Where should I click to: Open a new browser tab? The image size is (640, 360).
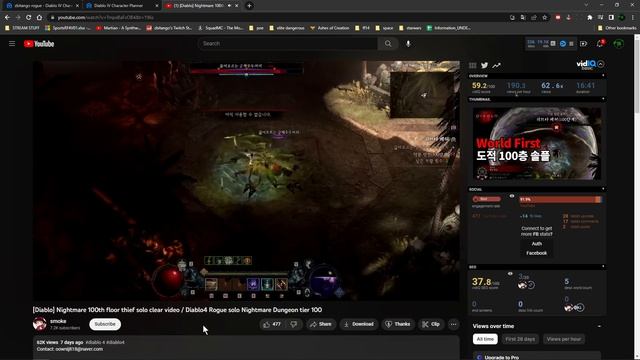(249, 6)
